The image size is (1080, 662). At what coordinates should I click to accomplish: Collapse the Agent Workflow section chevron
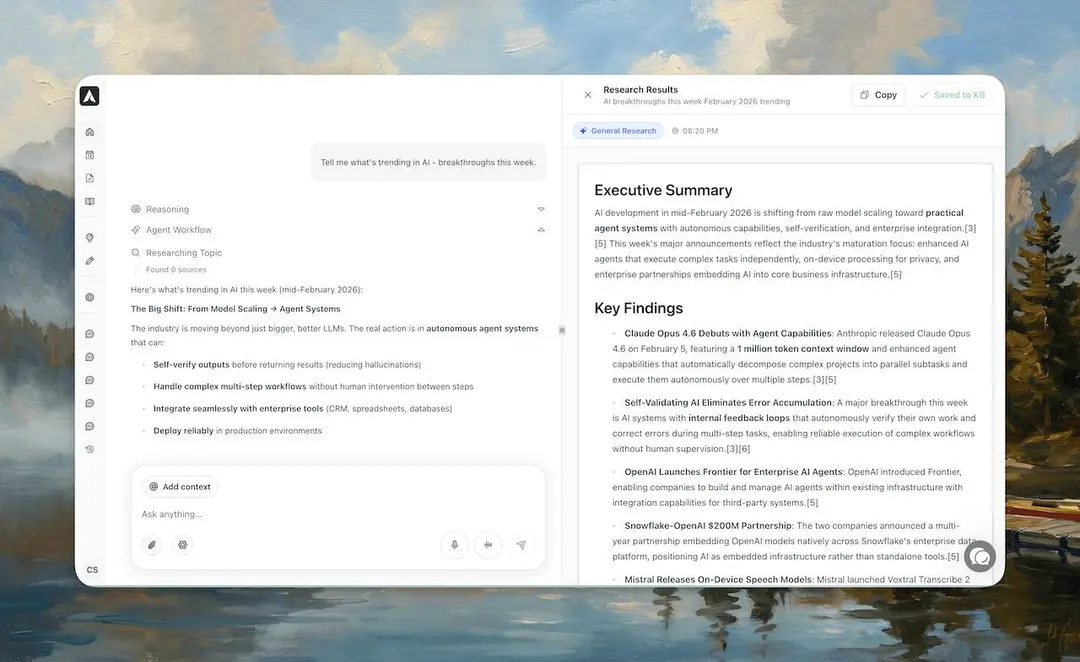541,229
